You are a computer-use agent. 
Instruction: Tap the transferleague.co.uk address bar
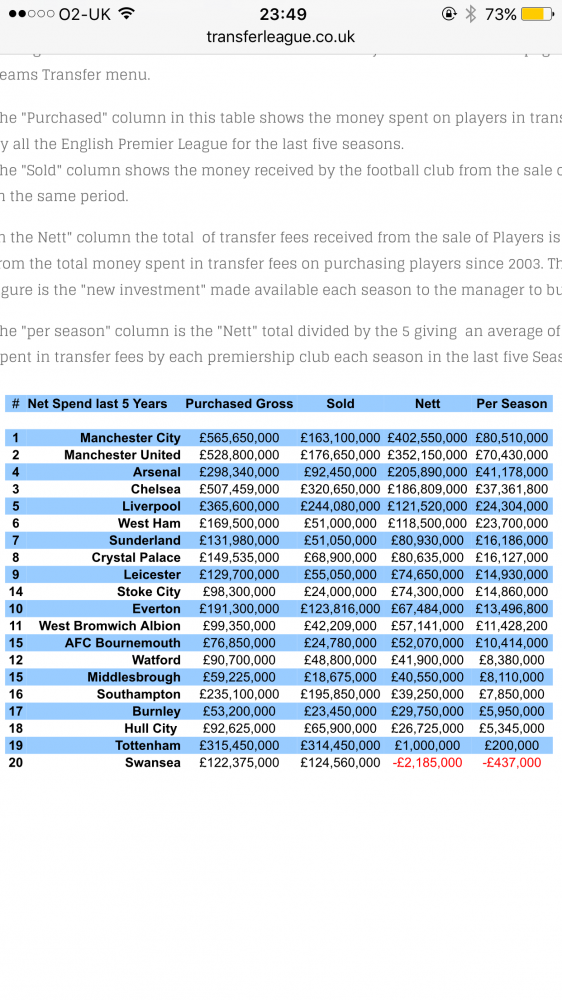(281, 37)
